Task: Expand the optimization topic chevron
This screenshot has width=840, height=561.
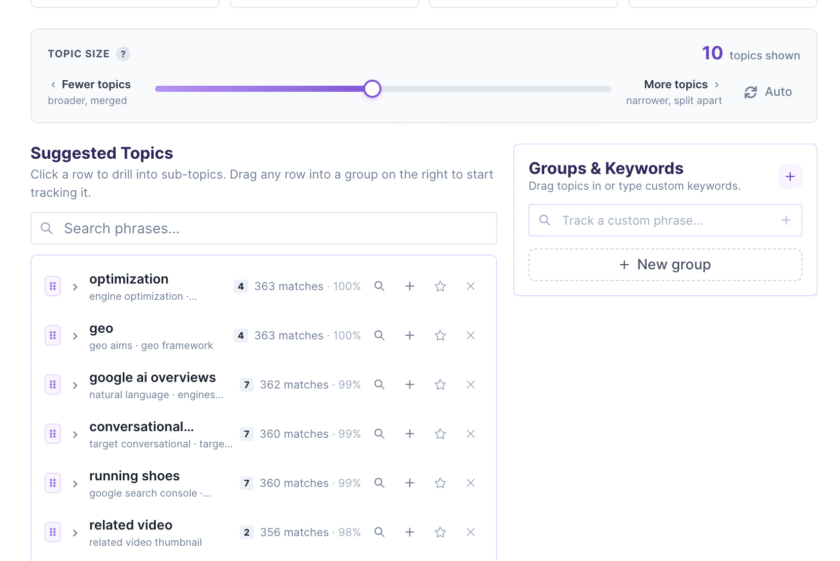Action: pos(75,287)
